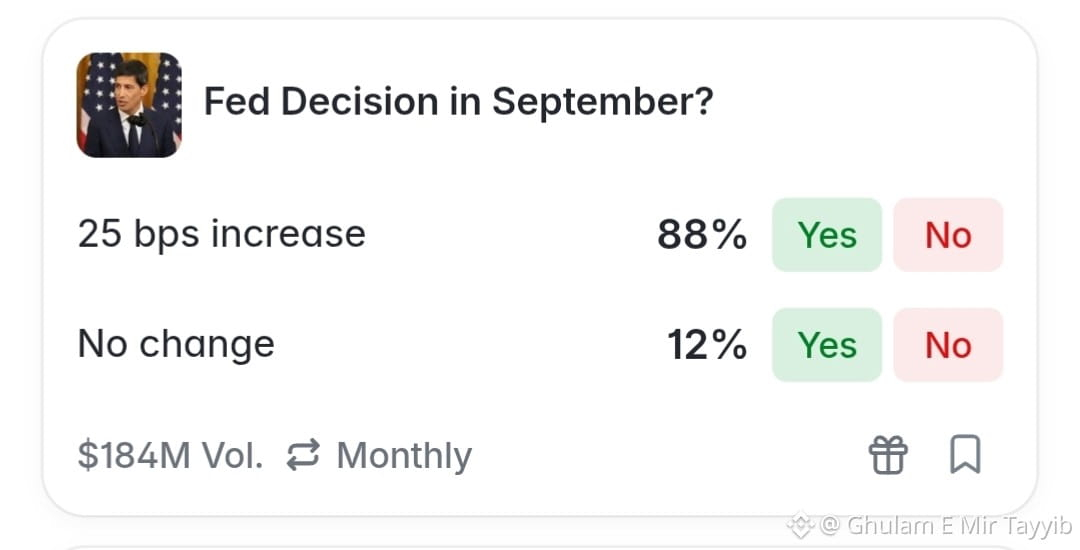Click the gift icon on the market card
The height and width of the screenshot is (550, 1080).
coord(888,455)
